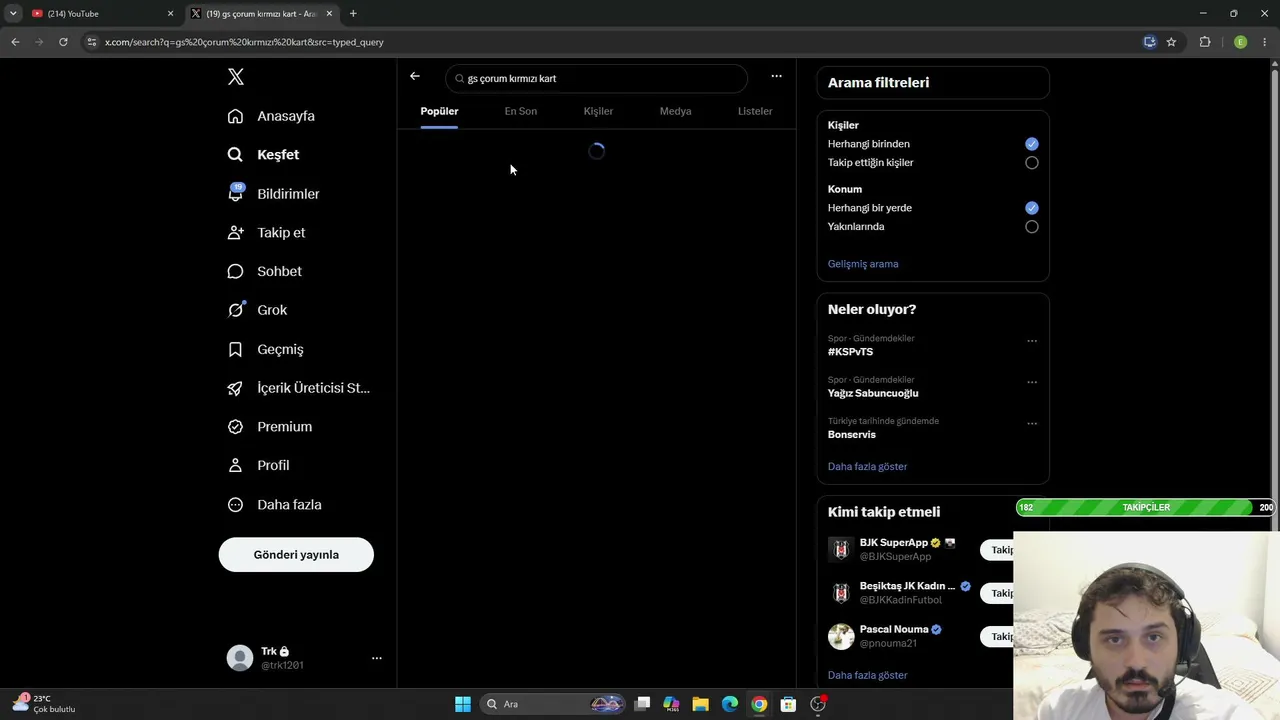Open Takip et page
This screenshot has width=1280, height=720.
click(x=266, y=233)
